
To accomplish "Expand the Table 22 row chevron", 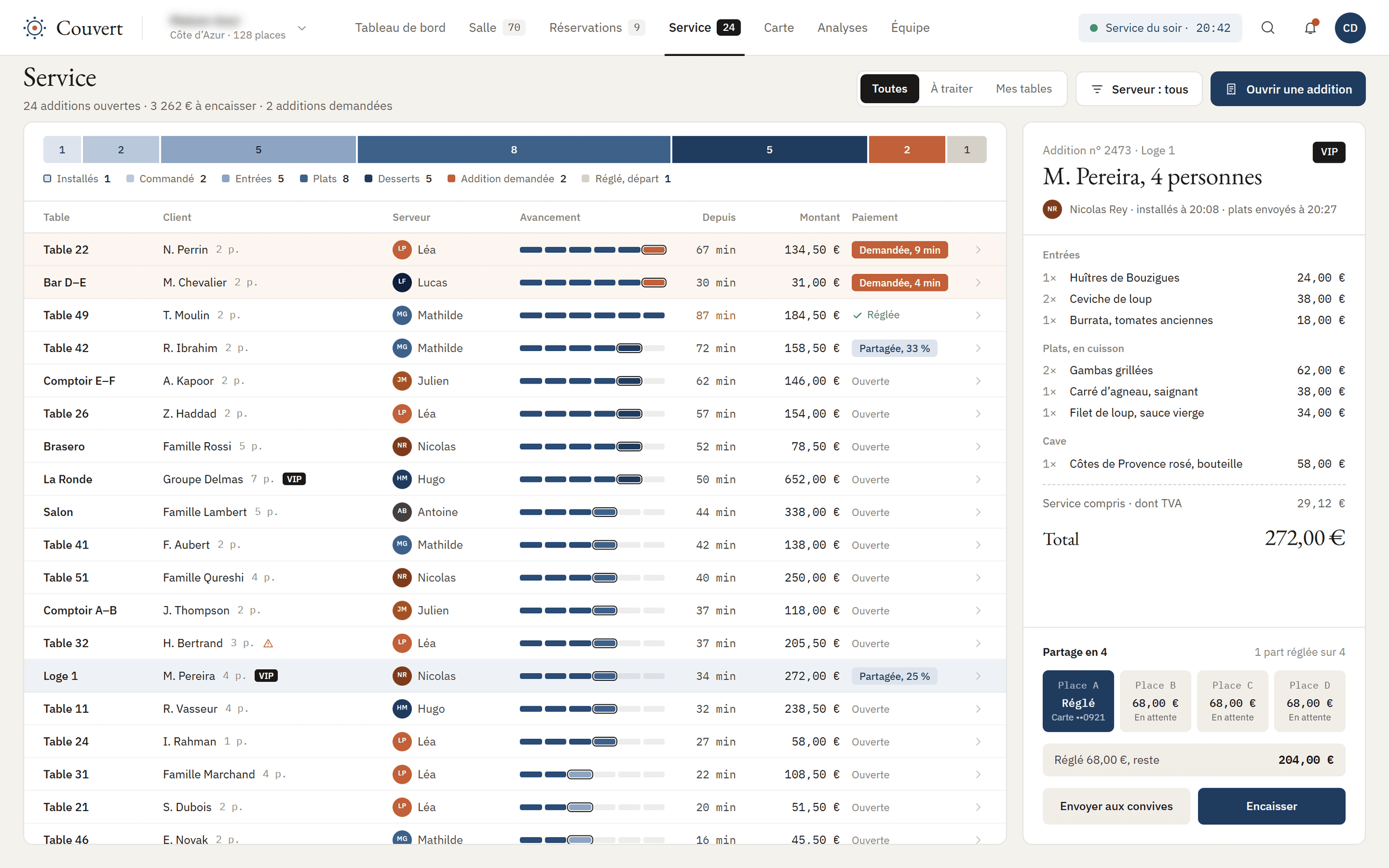I will tap(978, 250).
